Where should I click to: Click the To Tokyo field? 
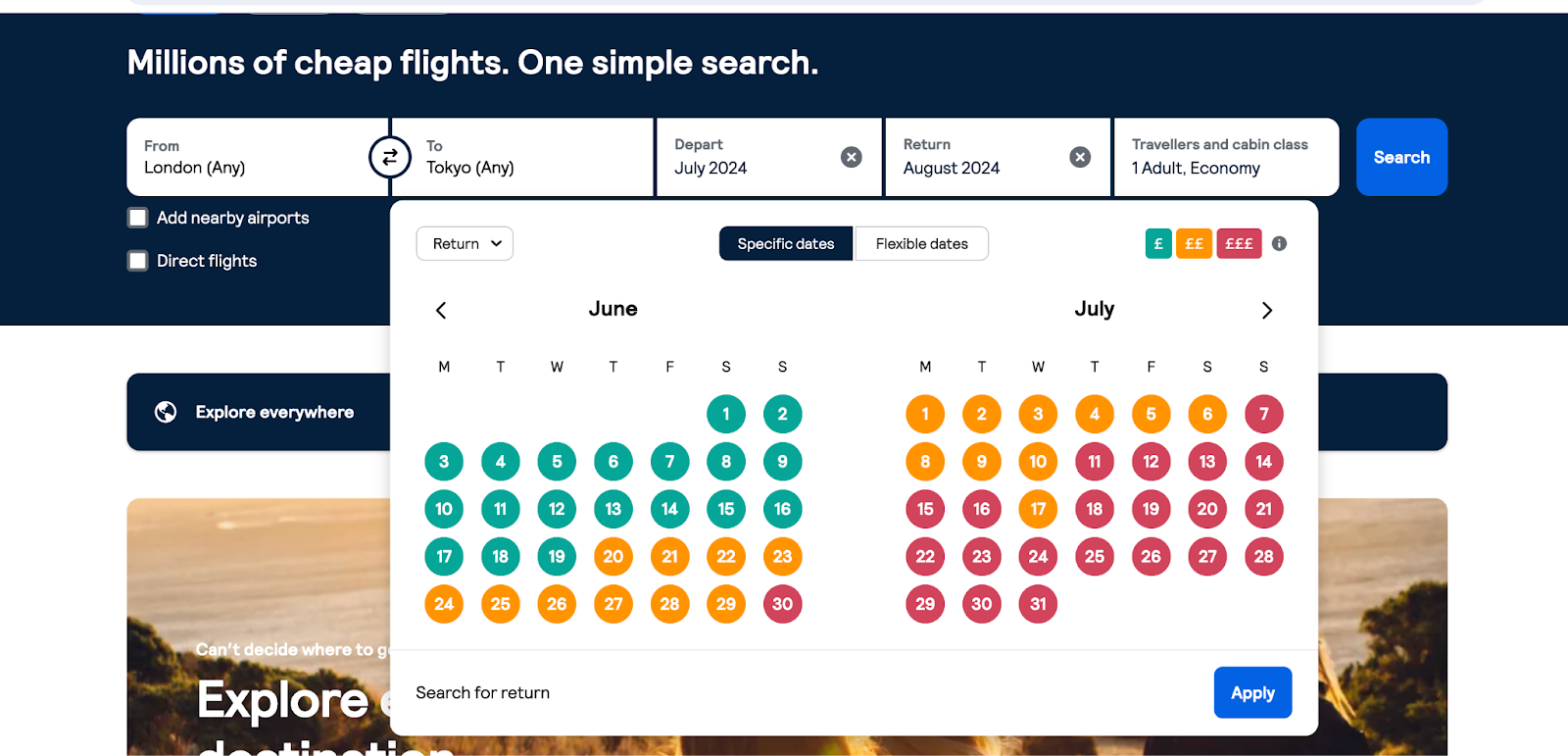tap(522, 168)
